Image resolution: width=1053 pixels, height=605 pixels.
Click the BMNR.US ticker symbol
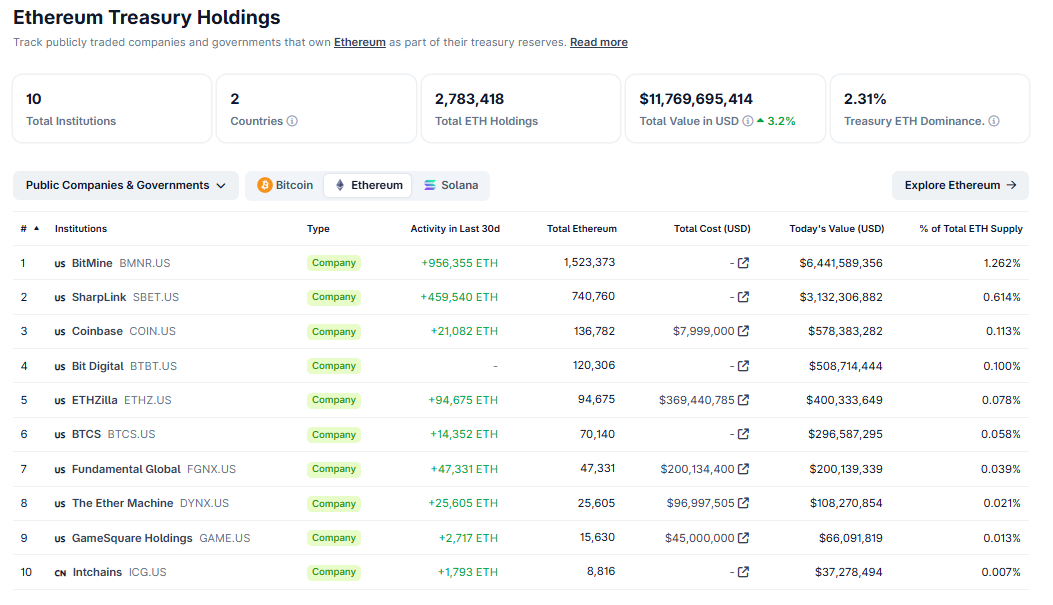(x=145, y=263)
